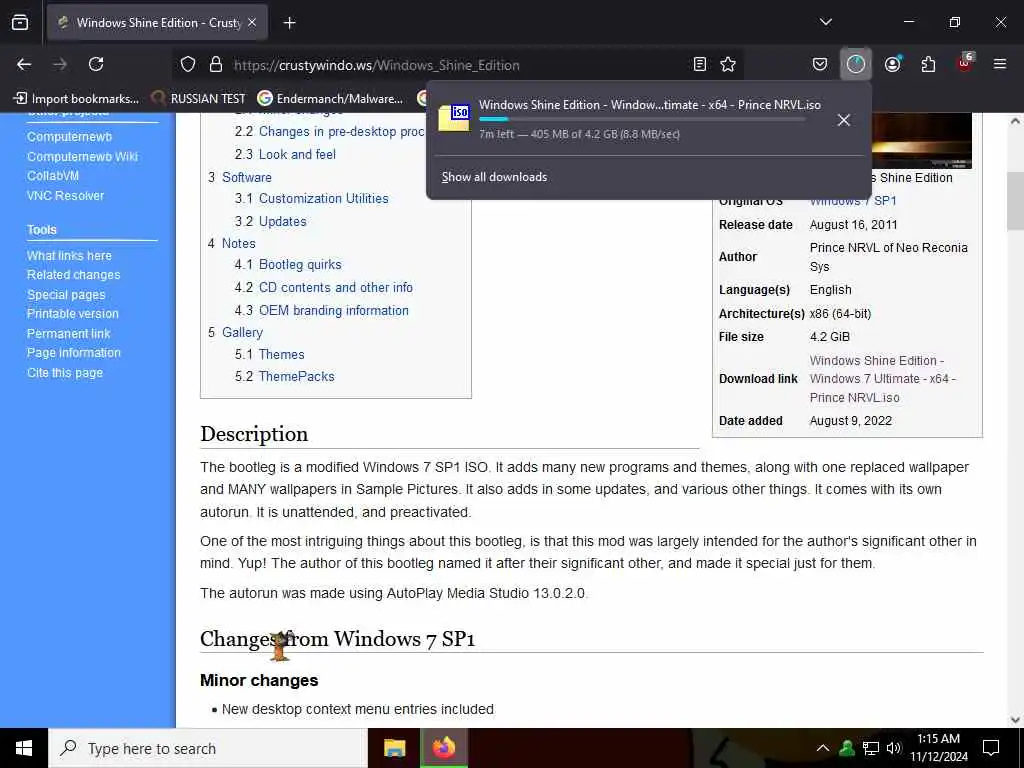
Task: Open What links here tool
Action: (x=69, y=255)
